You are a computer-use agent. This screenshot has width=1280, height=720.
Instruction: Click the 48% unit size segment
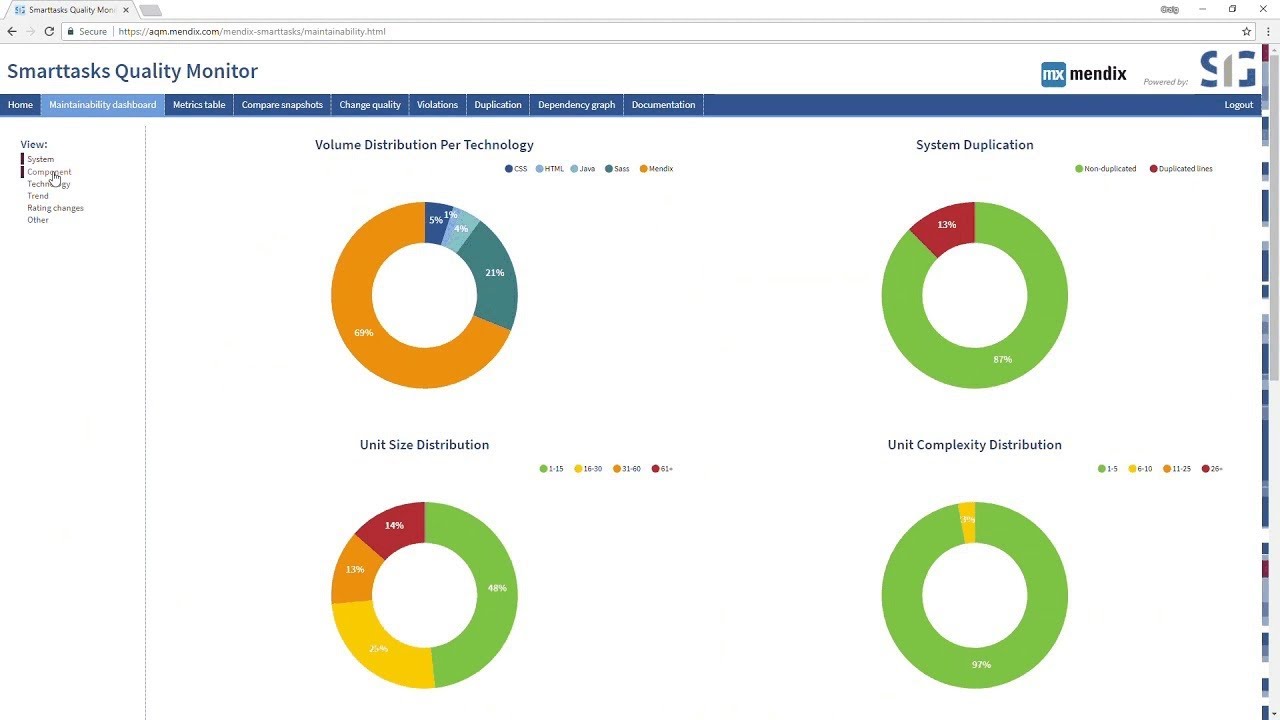[497, 588]
